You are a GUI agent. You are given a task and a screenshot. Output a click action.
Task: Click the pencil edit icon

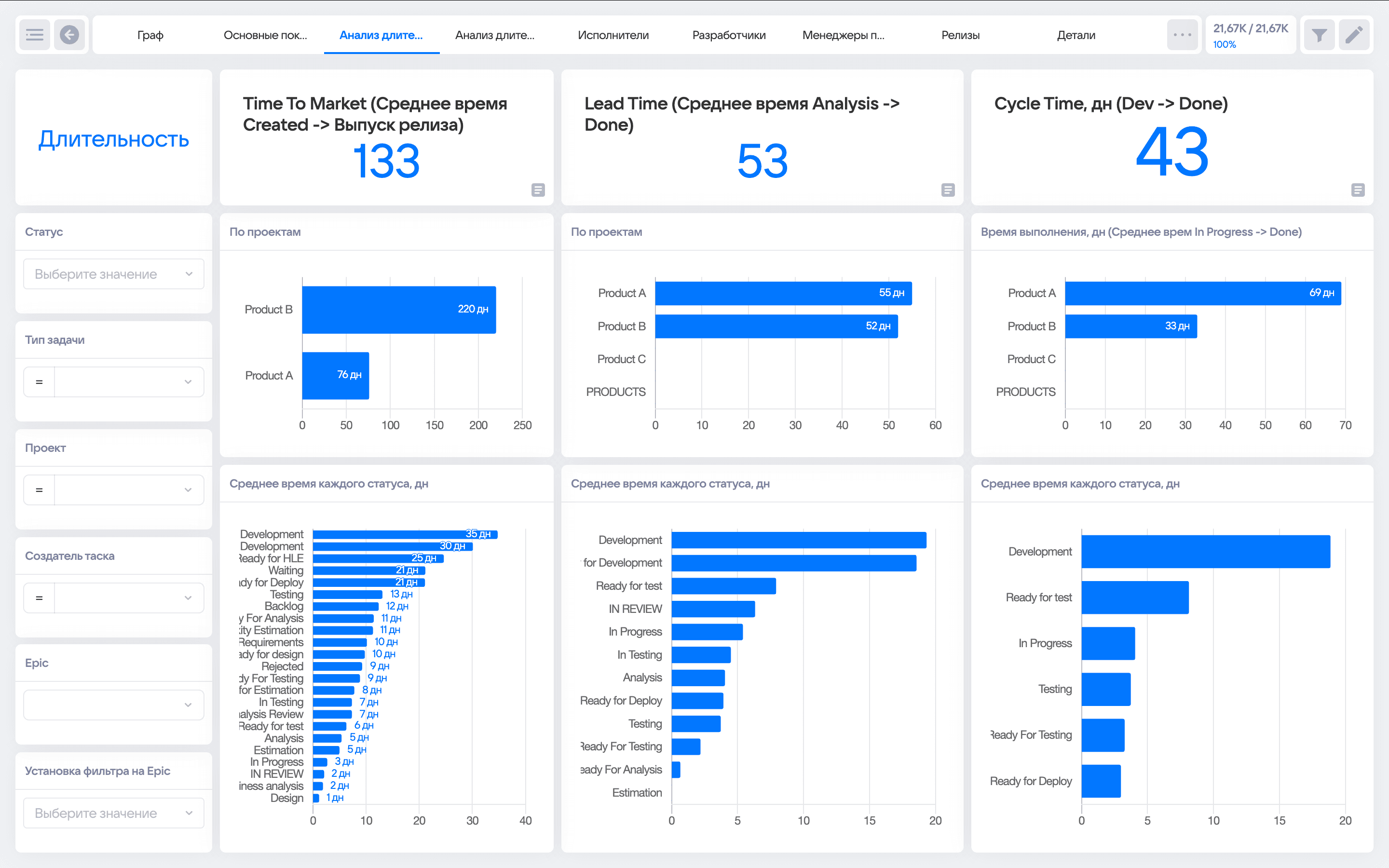pos(1354,35)
